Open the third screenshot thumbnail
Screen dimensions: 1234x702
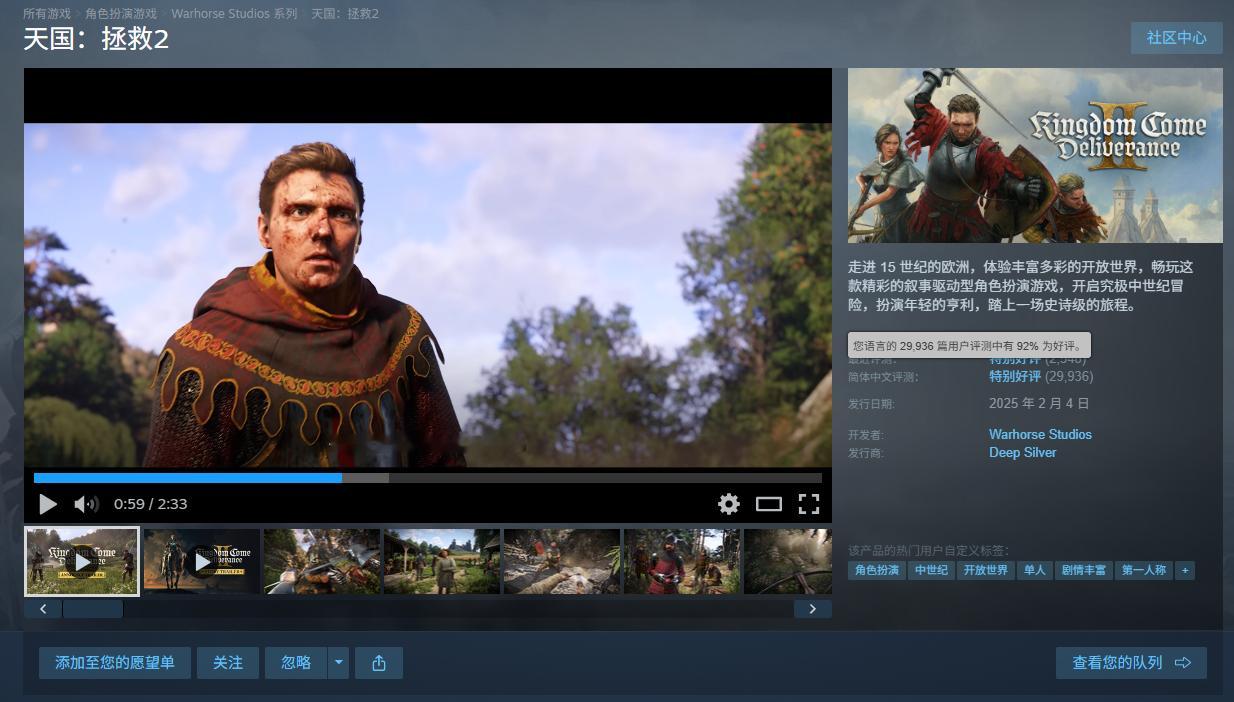click(x=322, y=561)
